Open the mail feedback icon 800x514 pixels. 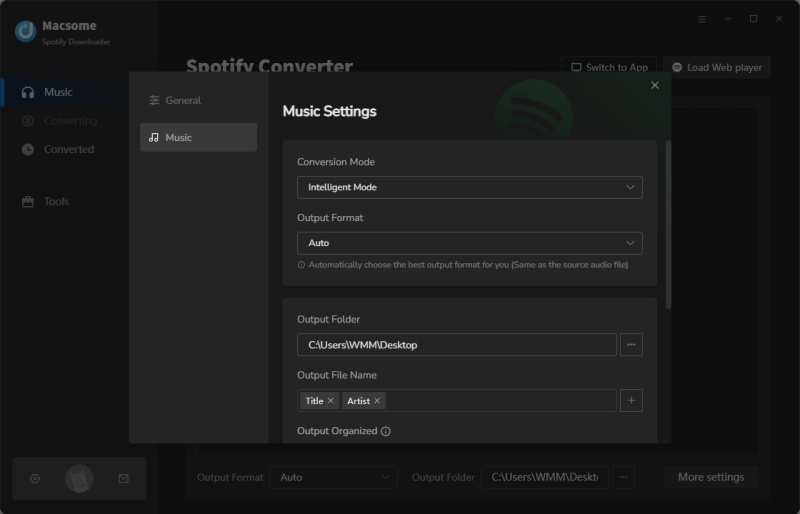click(x=123, y=478)
